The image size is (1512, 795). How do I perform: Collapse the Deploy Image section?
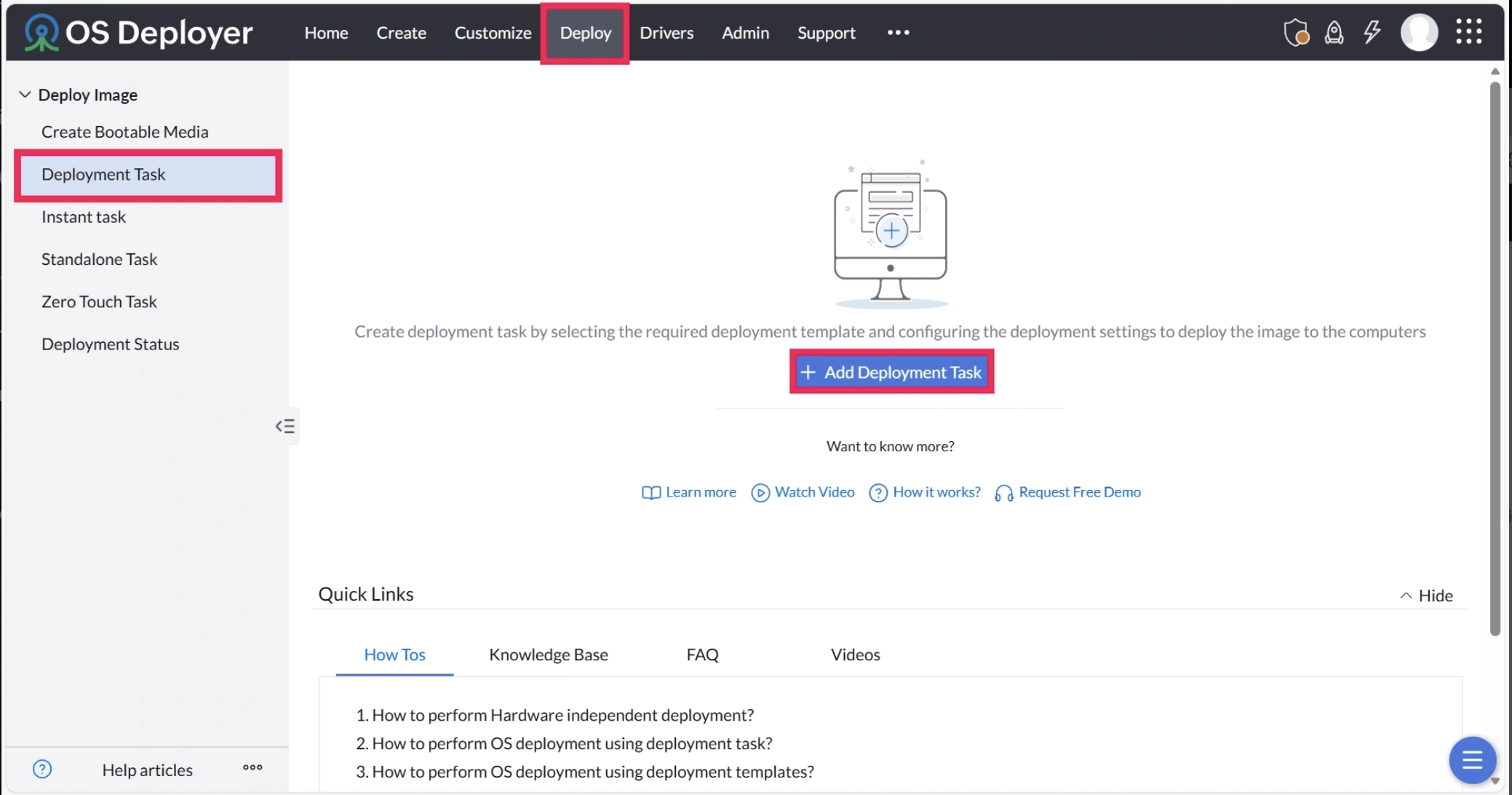pyautogui.click(x=25, y=95)
